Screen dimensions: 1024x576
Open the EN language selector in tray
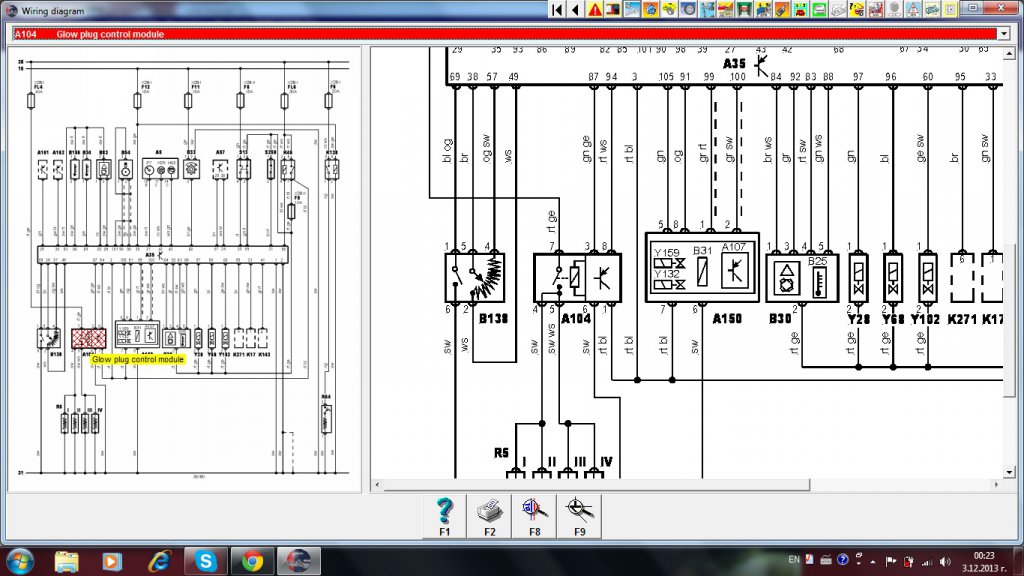point(794,560)
